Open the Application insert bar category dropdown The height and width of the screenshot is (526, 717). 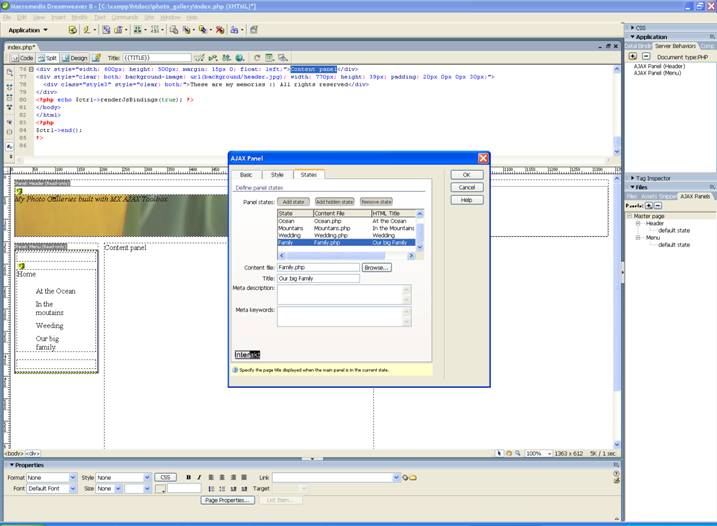(x=28, y=30)
